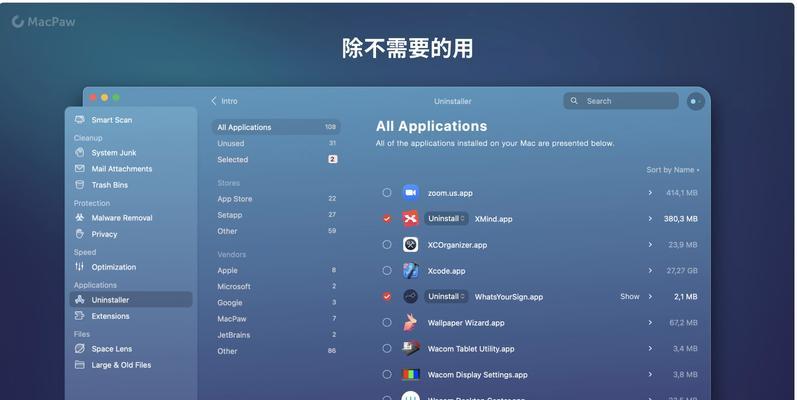Select the Unused filter
This screenshot has width=797, height=400.
[x=276, y=143]
